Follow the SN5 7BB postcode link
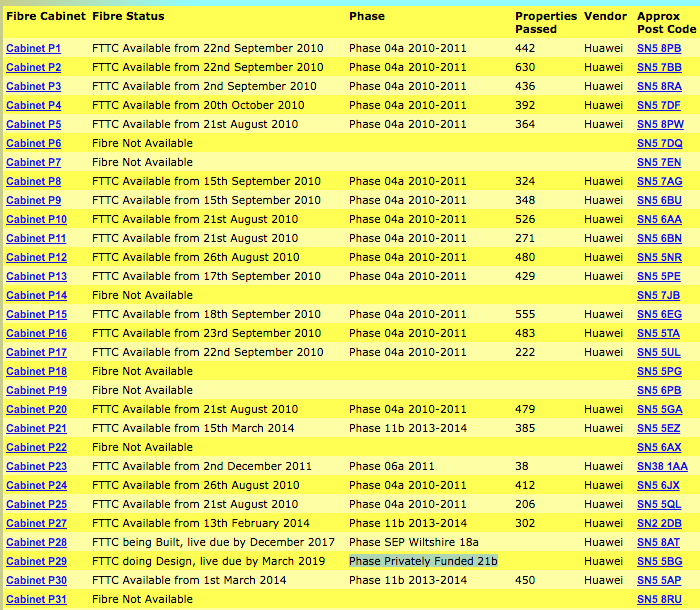The width and height of the screenshot is (700, 610). [x=659, y=67]
